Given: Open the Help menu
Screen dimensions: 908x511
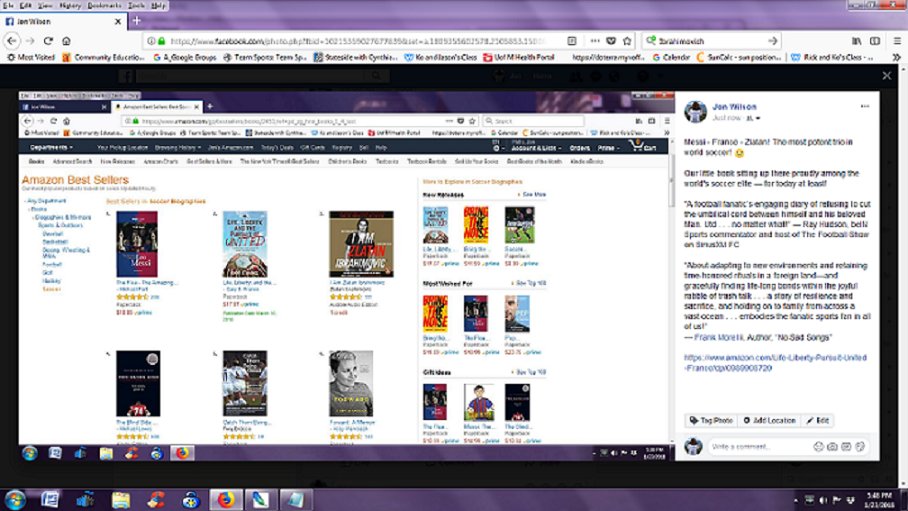Looking at the screenshot, I should pos(158,5).
